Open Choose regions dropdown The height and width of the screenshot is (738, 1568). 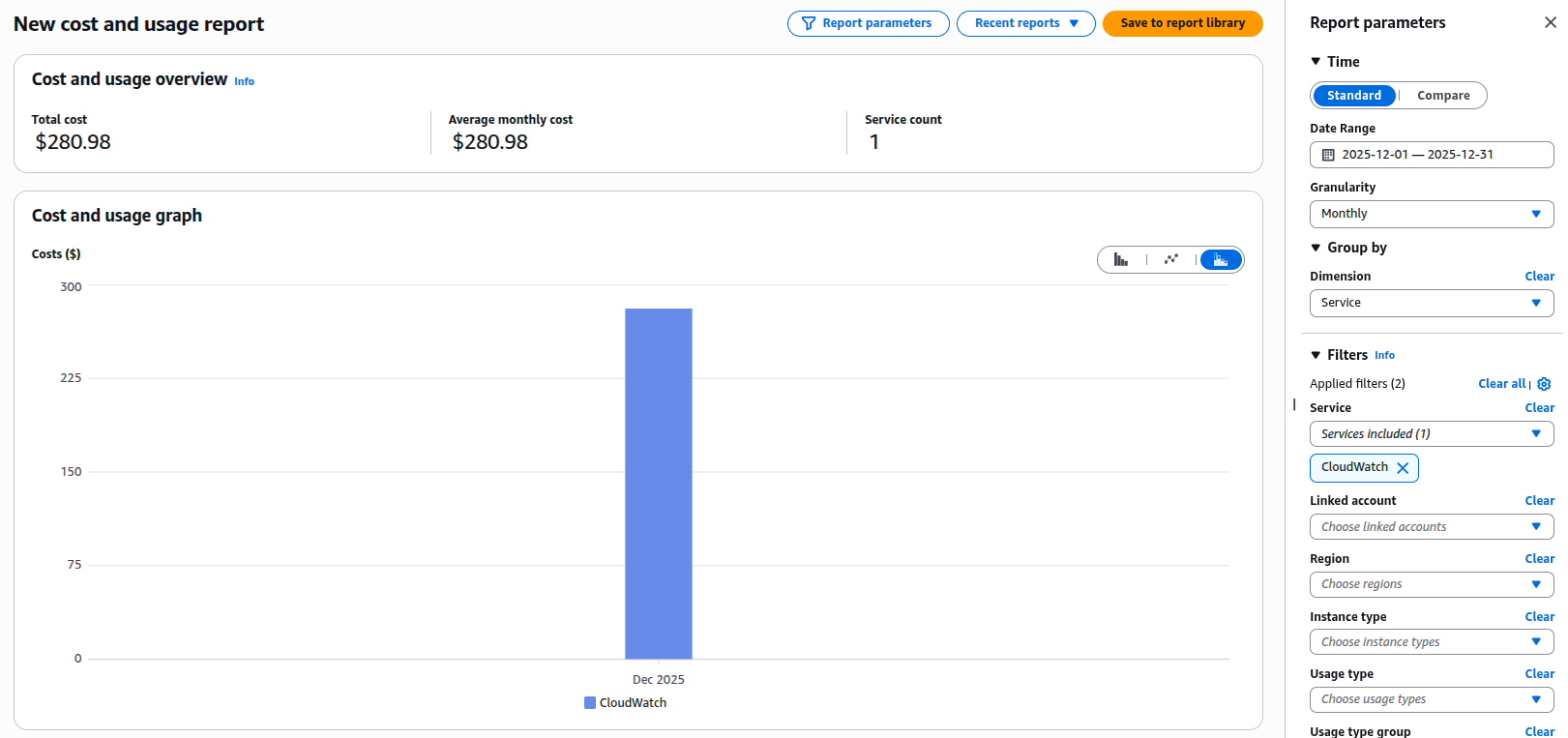click(x=1432, y=584)
